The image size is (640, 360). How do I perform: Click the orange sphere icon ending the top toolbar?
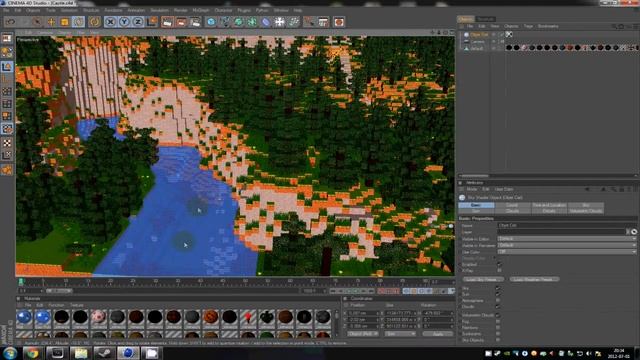click(339, 22)
